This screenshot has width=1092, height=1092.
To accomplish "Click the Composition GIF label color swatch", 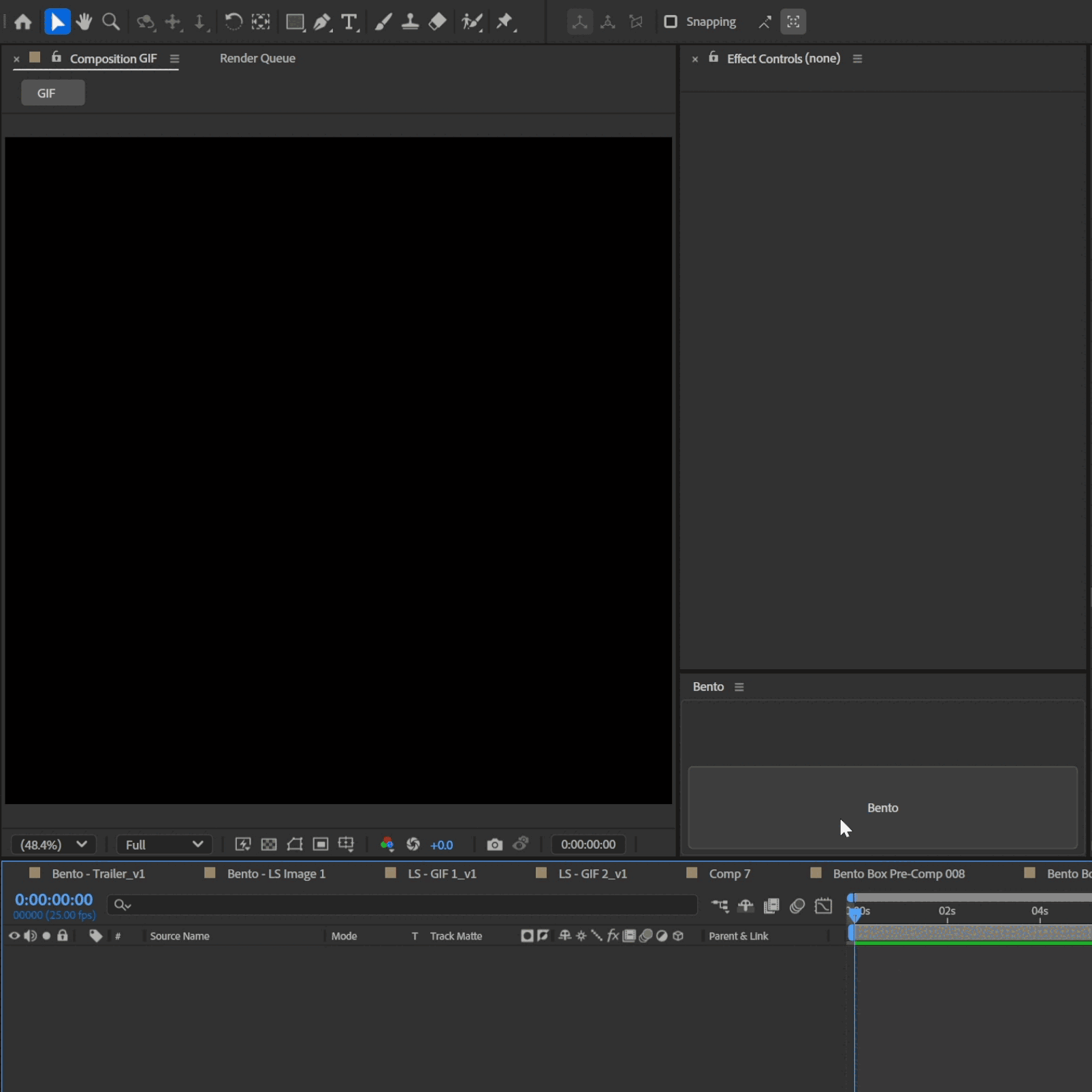I will coord(35,58).
